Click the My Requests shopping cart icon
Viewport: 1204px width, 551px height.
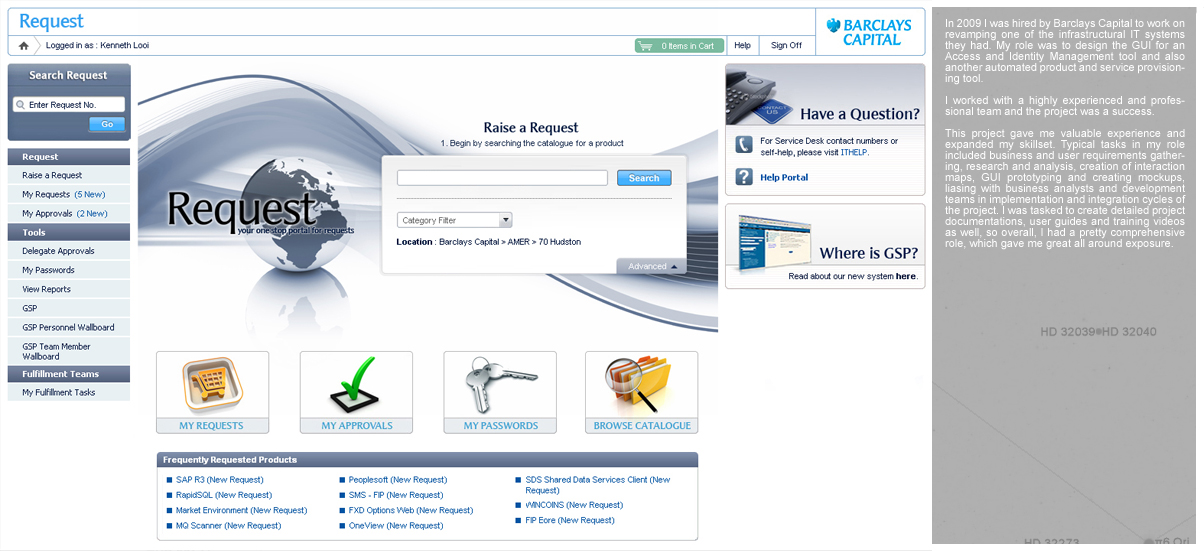coord(212,384)
